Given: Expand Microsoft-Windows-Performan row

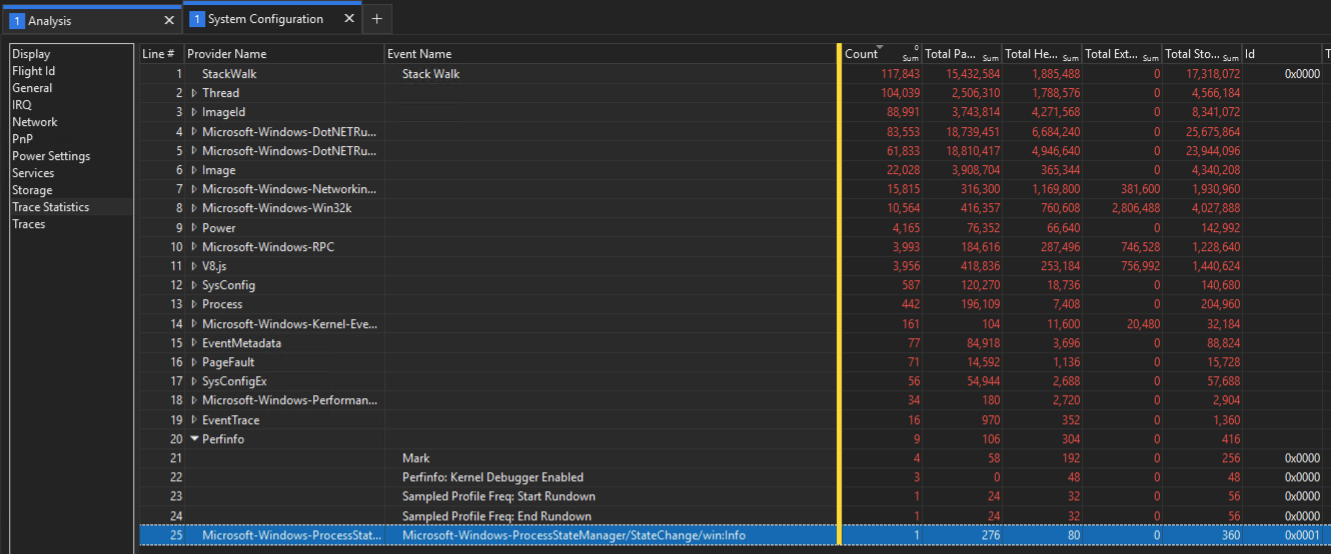Looking at the screenshot, I should [x=194, y=401].
